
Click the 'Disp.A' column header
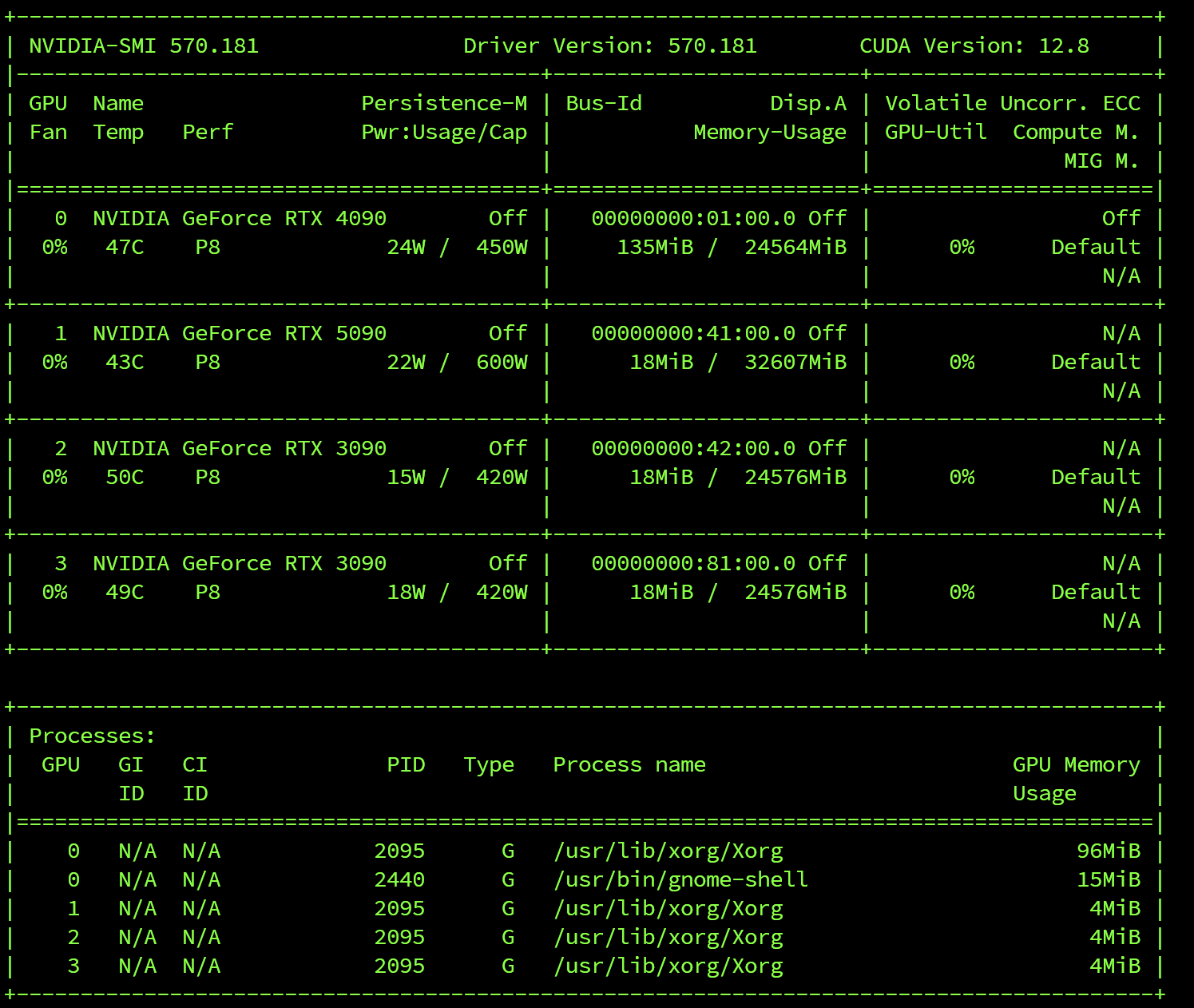(808, 103)
